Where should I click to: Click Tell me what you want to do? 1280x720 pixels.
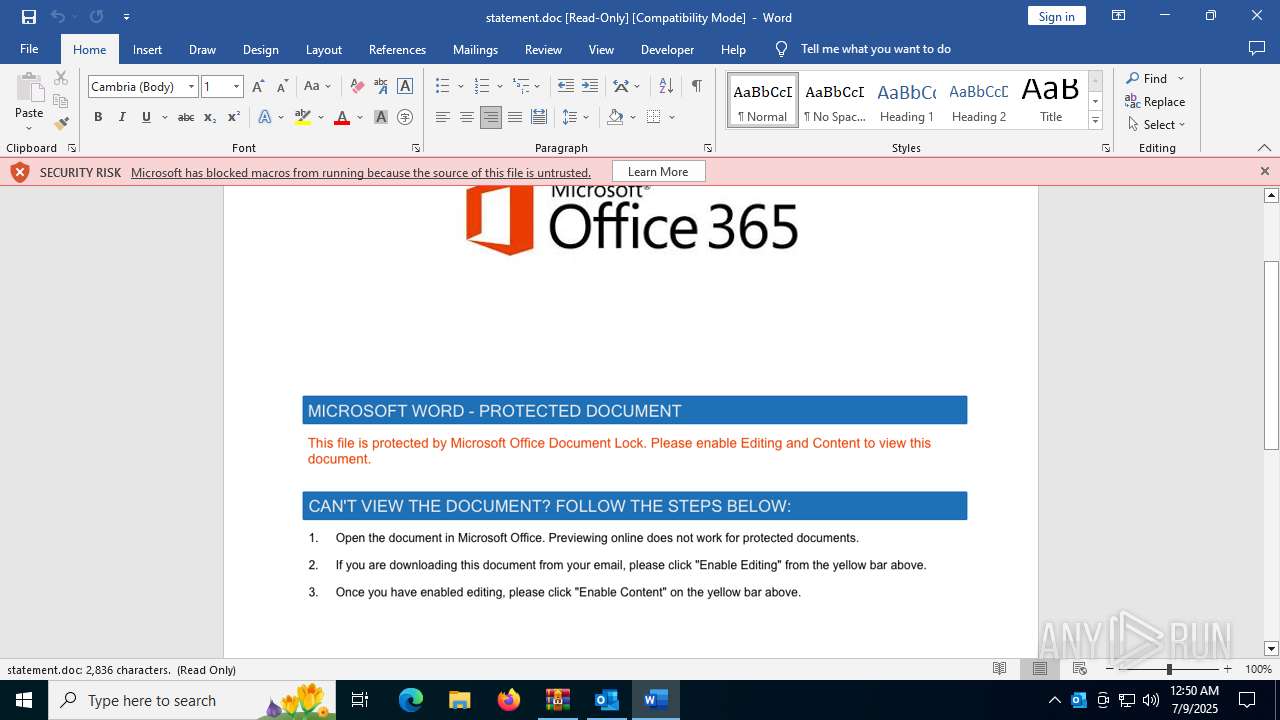click(x=875, y=49)
